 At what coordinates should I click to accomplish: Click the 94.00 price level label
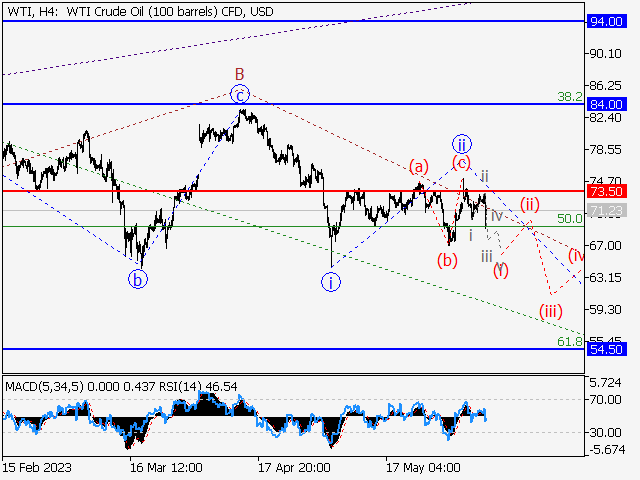point(606,21)
